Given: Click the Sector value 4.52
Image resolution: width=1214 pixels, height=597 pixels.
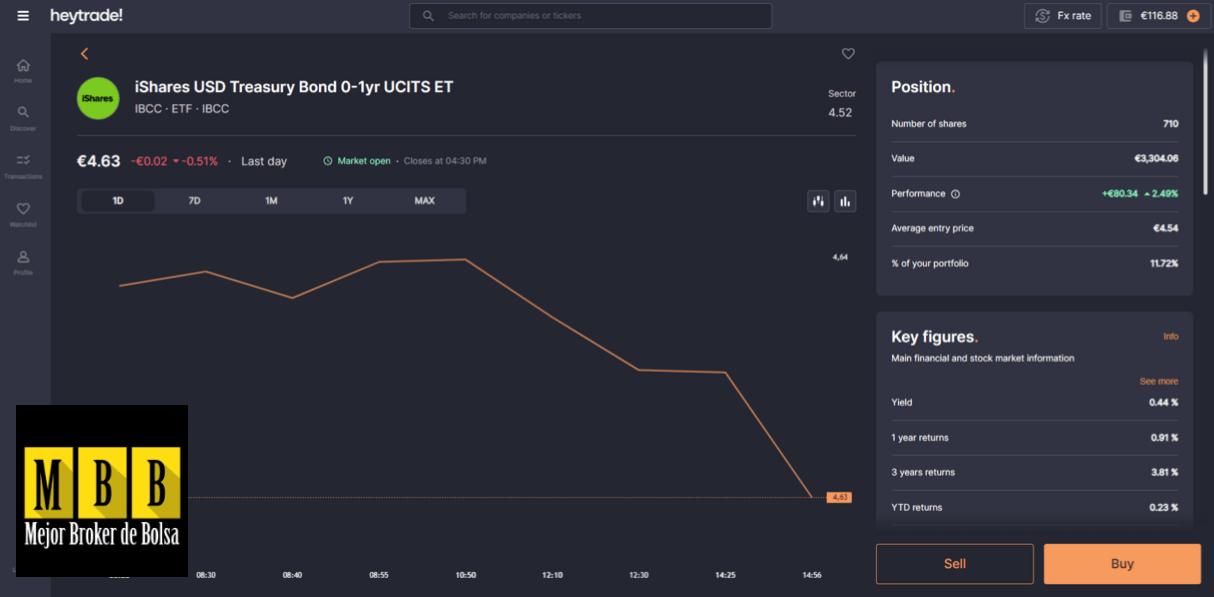Looking at the screenshot, I should (840, 113).
